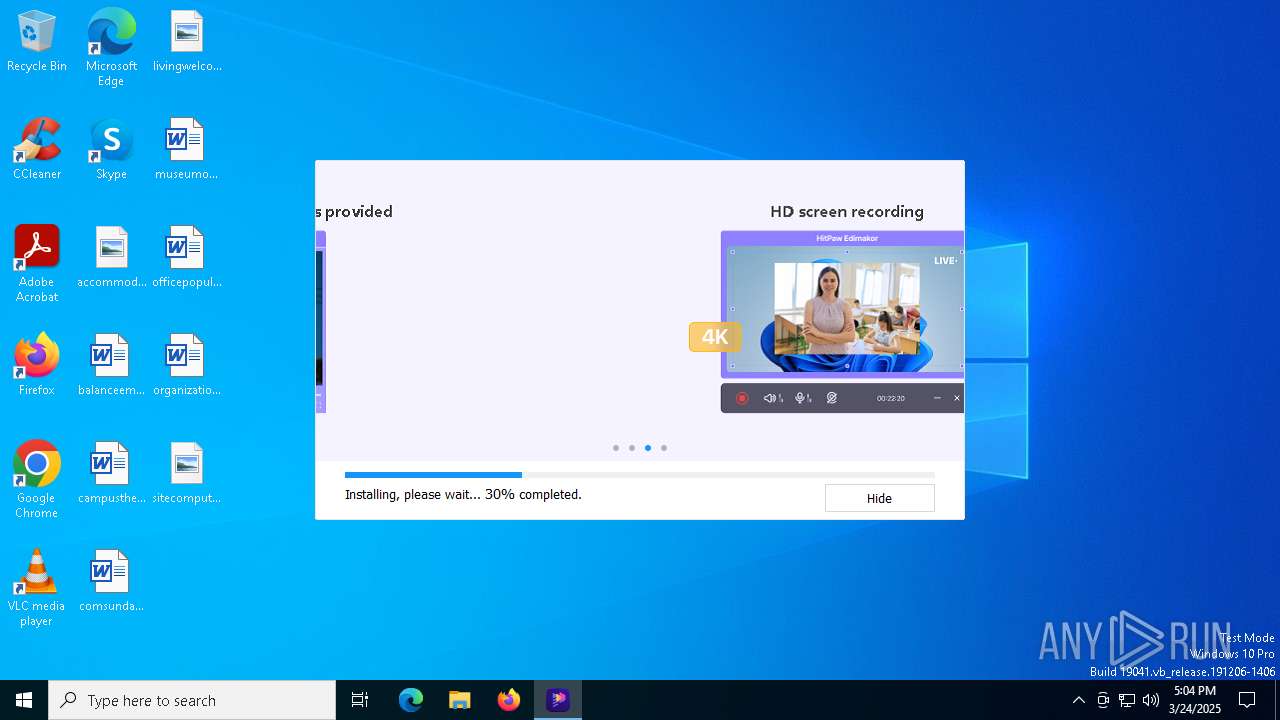
Task: Select the organizatio... Word document
Action: (187, 366)
